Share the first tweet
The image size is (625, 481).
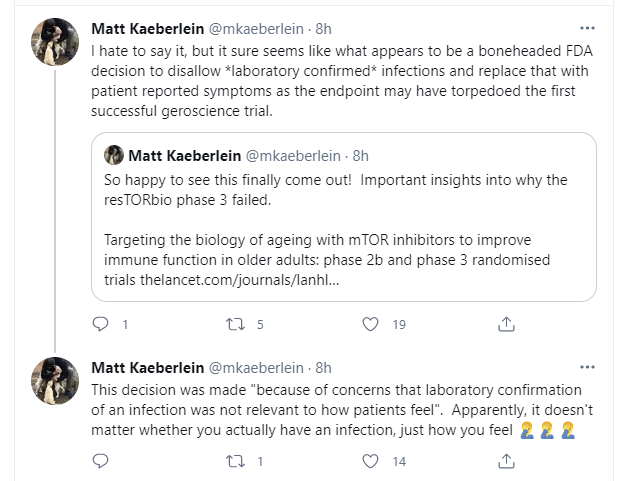(x=506, y=324)
